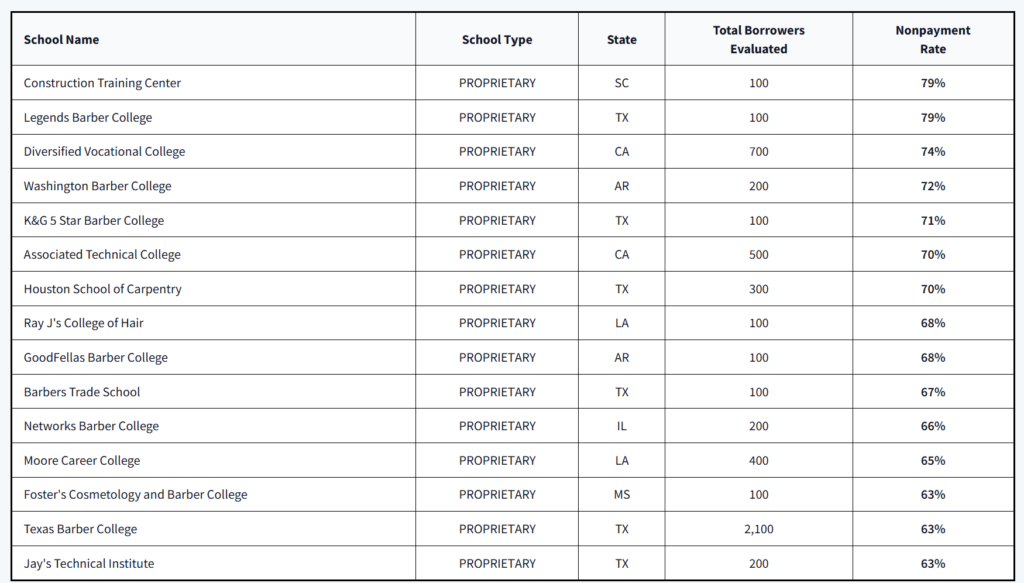This screenshot has height=583, width=1024.
Task: Click K&G 5 Star Barber College
Action: [x=94, y=221]
